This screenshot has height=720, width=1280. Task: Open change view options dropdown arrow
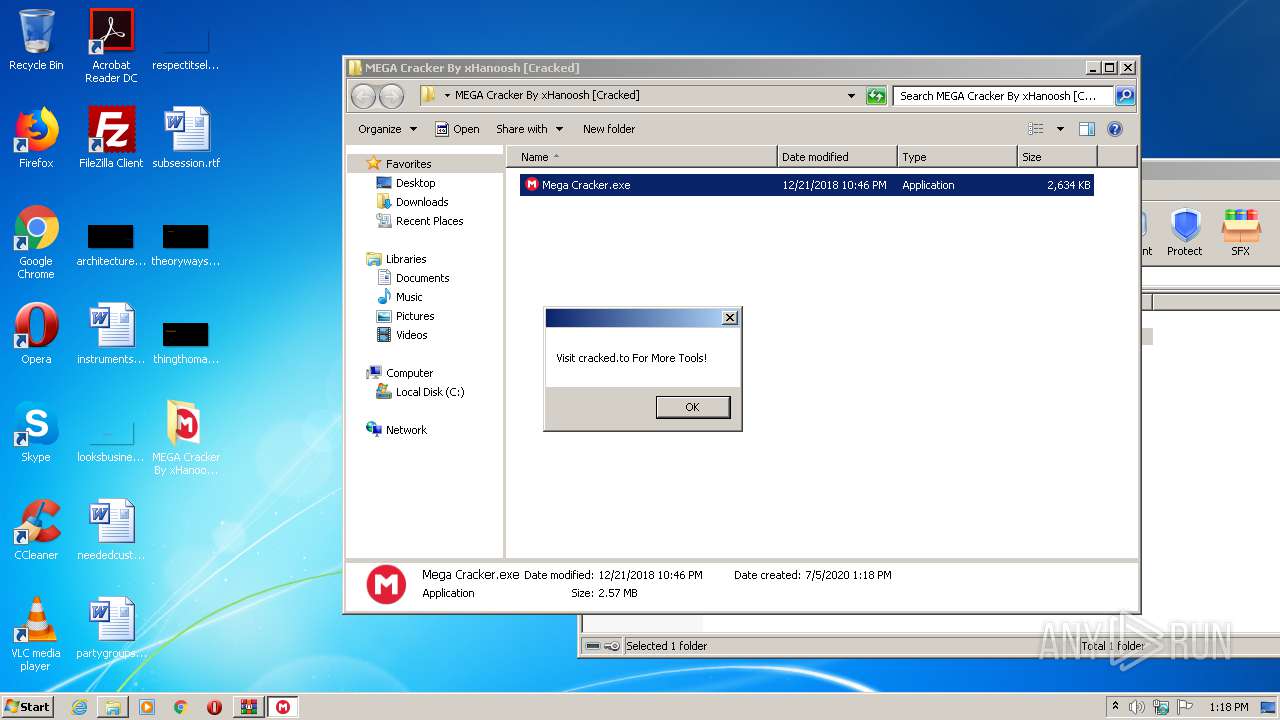1060,129
